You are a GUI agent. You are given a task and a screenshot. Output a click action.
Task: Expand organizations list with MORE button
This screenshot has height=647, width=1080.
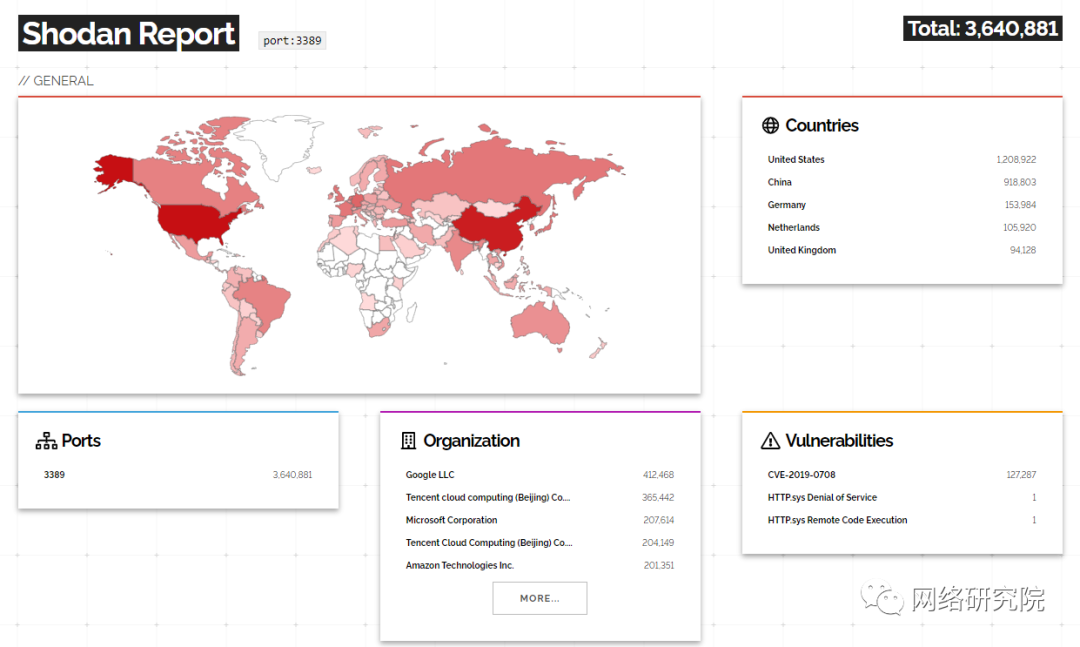539,598
